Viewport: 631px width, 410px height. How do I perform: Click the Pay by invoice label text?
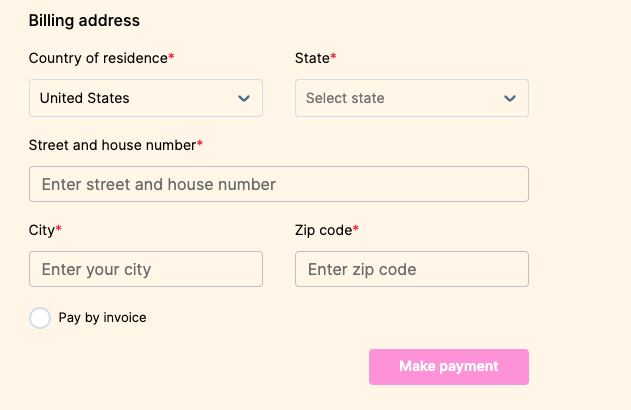102,318
